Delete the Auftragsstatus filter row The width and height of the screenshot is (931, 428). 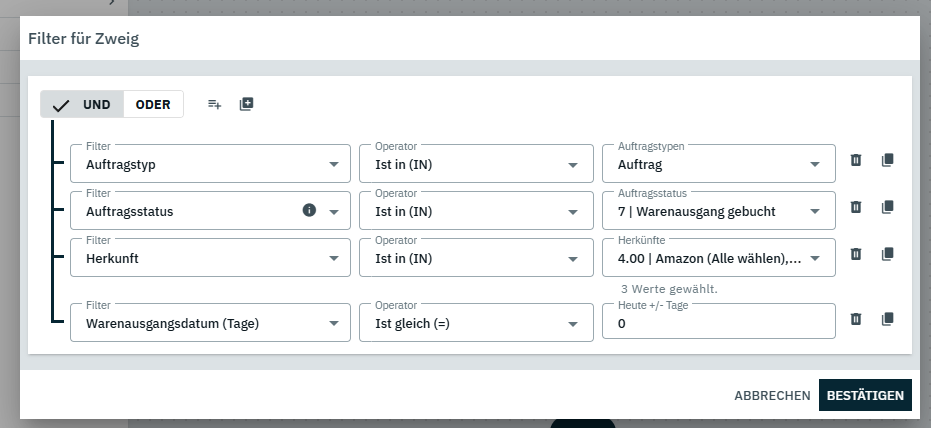pos(856,207)
